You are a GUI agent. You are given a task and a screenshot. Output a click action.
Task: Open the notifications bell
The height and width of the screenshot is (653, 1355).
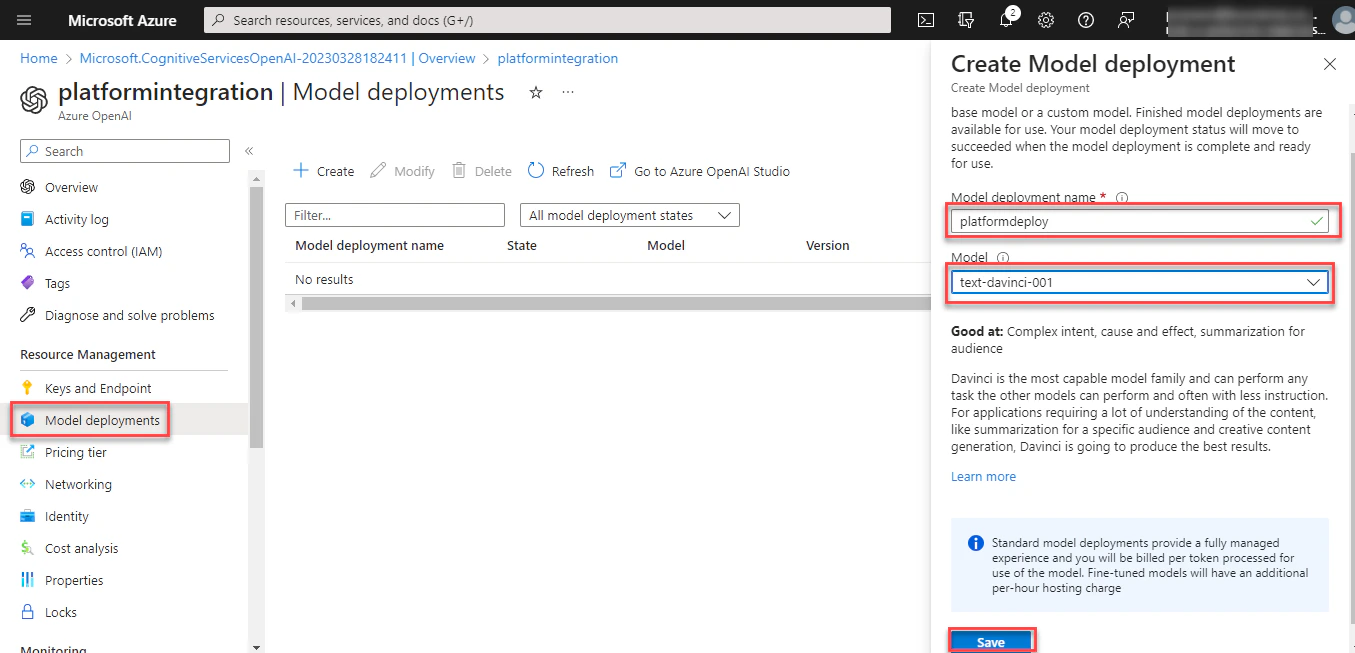click(1007, 20)
